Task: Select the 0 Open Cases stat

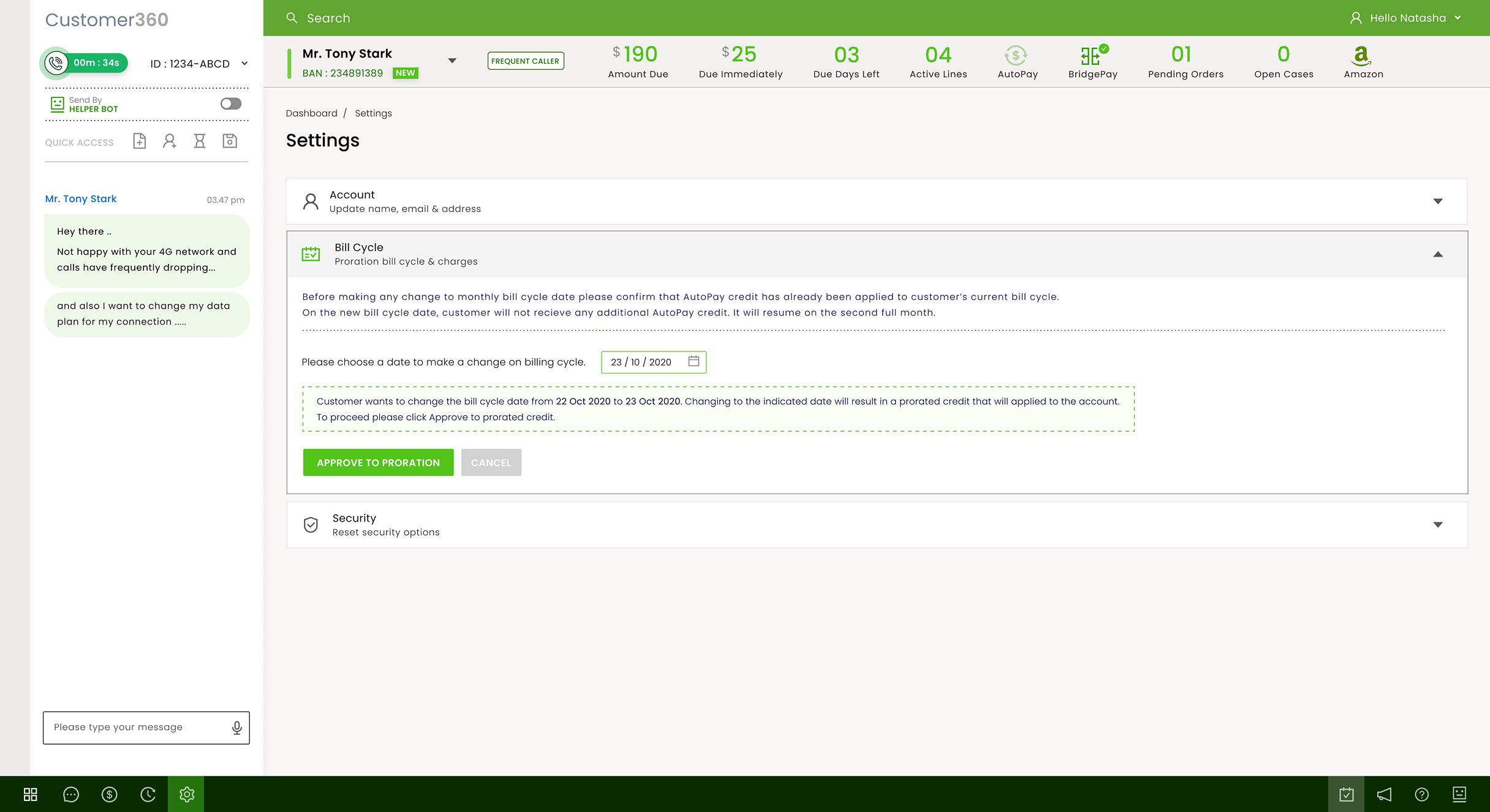Action: (1284, 62)
